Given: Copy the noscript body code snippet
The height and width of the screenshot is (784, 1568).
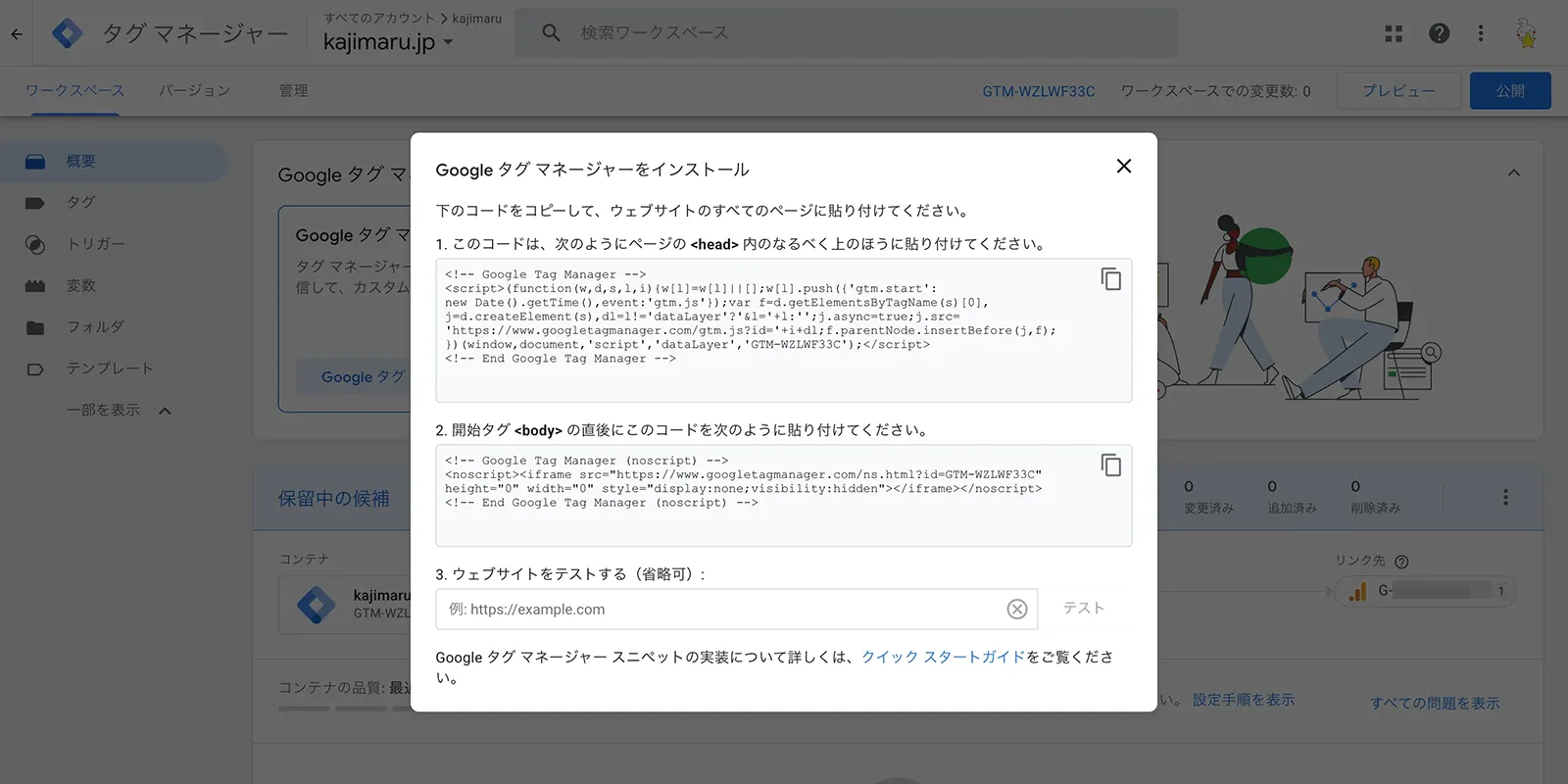Looking at the screenshot, I should [x=1110, y=465].
